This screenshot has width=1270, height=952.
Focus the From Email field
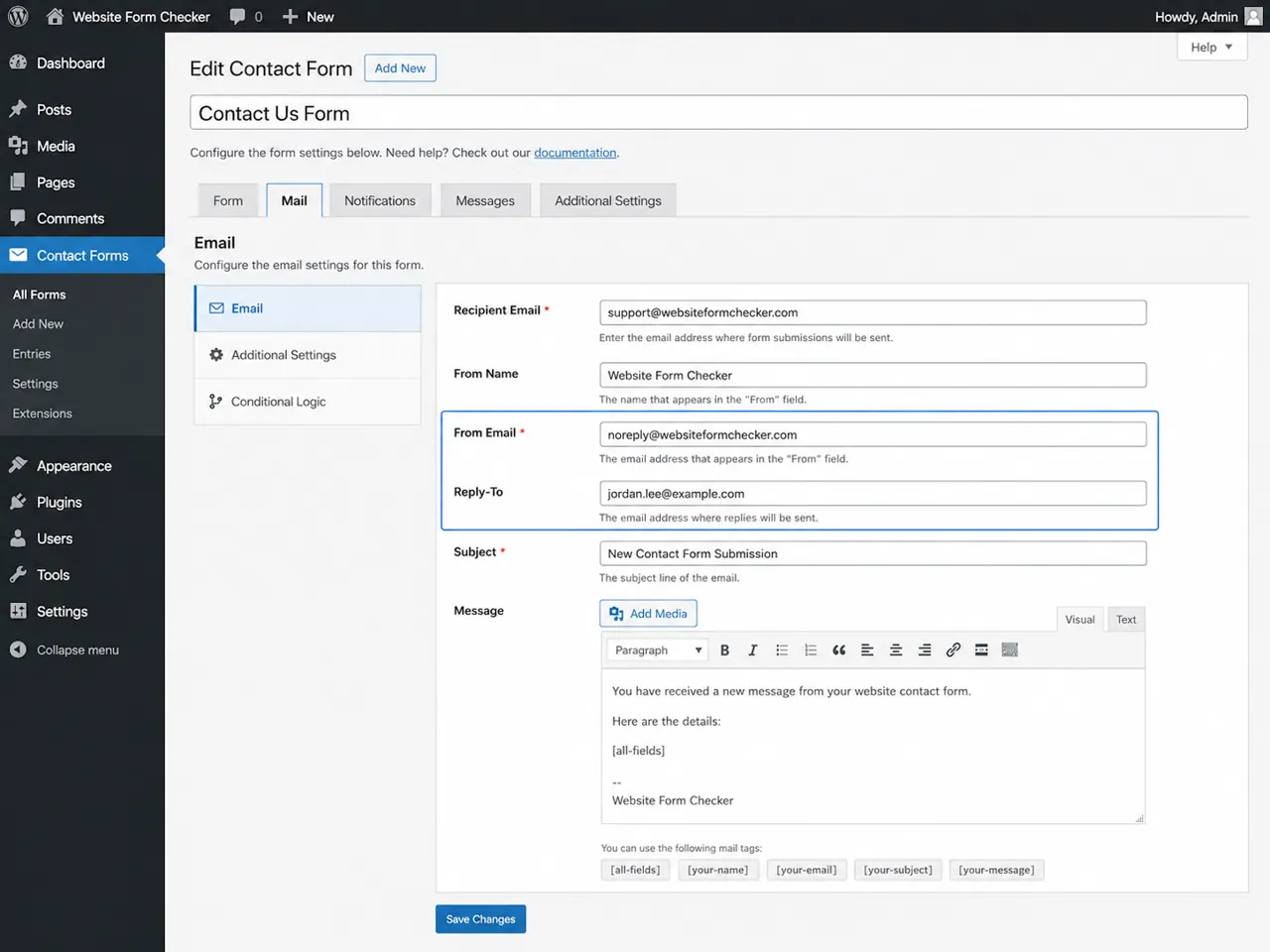(873, 434)
